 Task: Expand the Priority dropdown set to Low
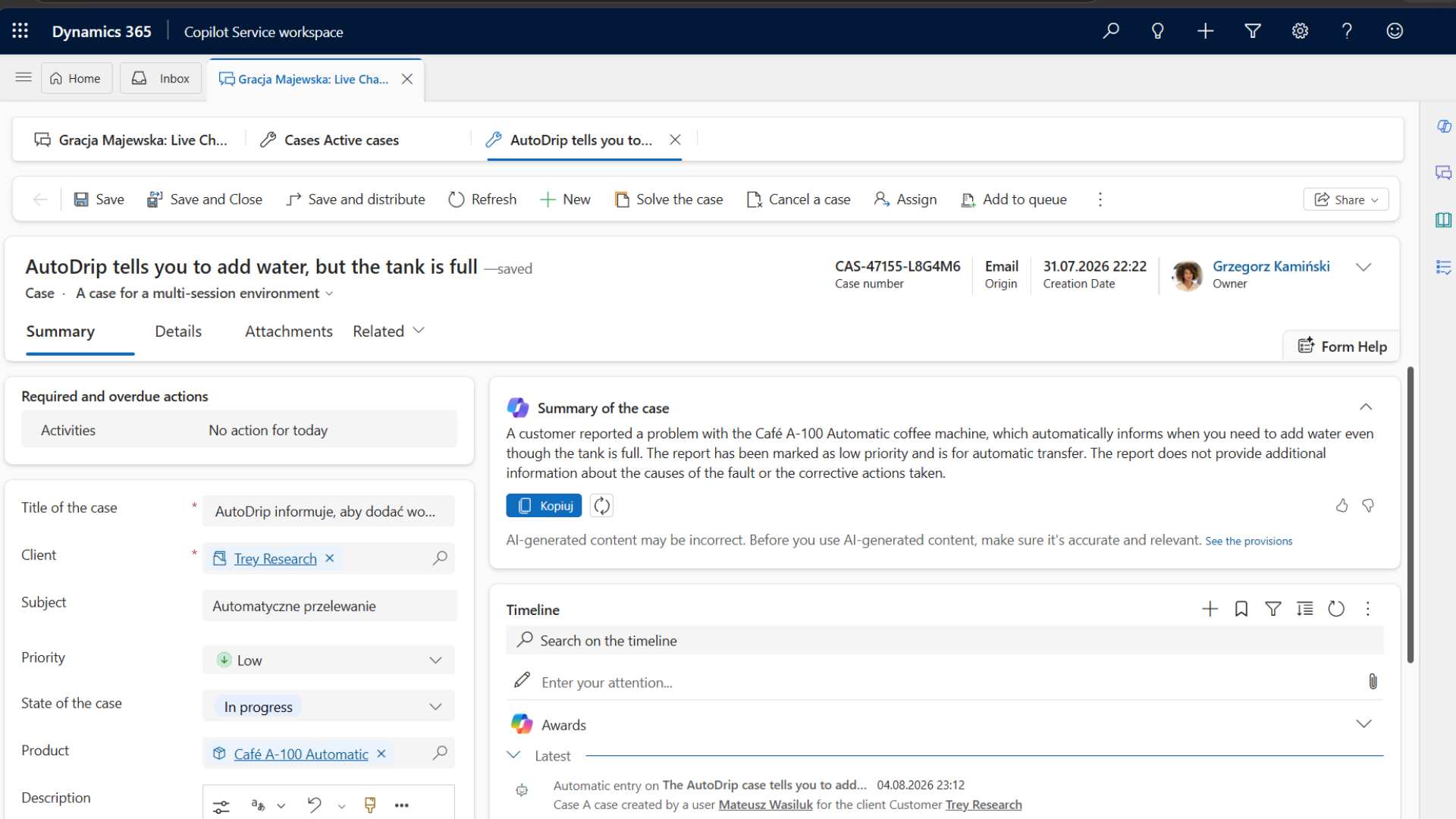(328, 660)
